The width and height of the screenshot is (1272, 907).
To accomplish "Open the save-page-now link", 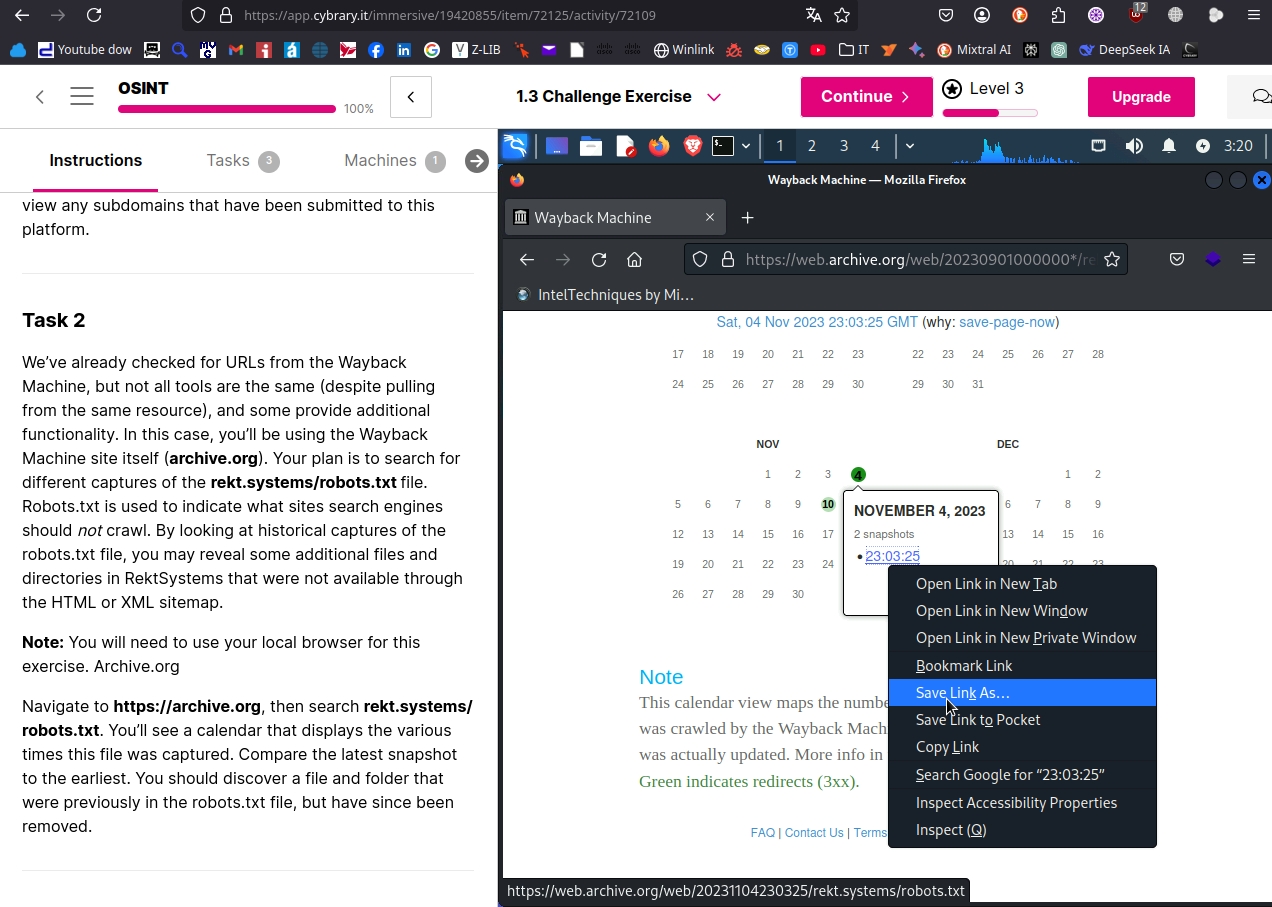I will 1007,322.
